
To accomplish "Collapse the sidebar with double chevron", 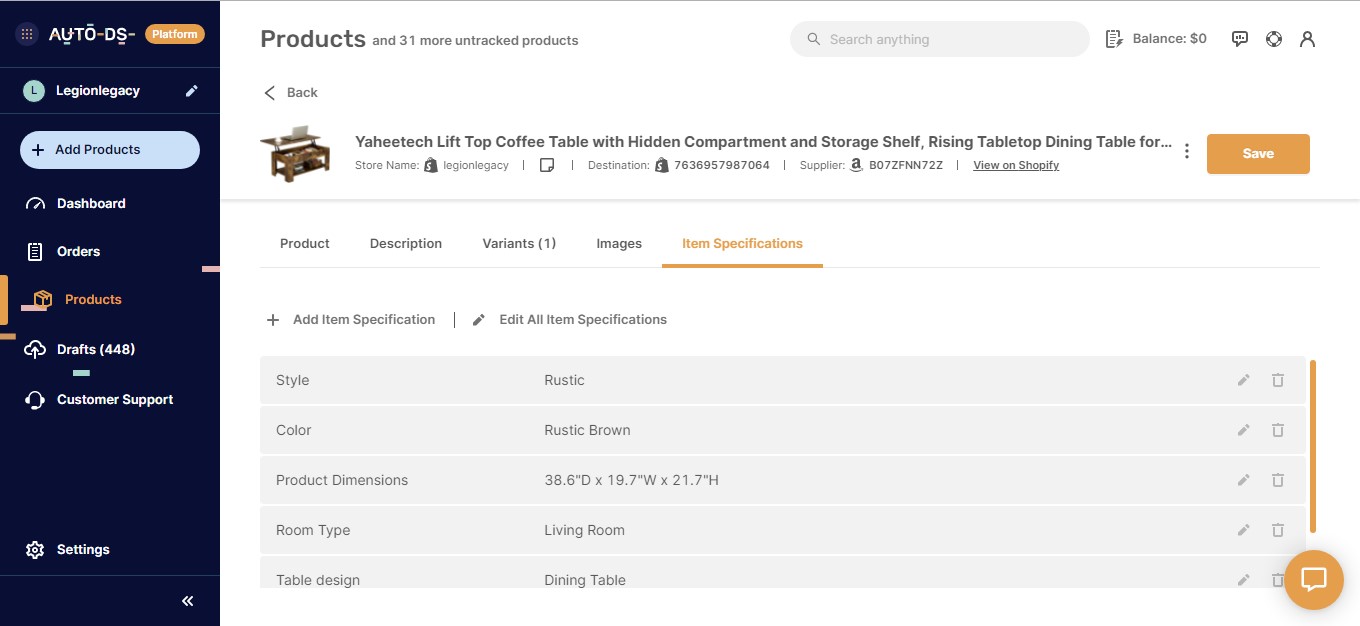I will [187, 601].
